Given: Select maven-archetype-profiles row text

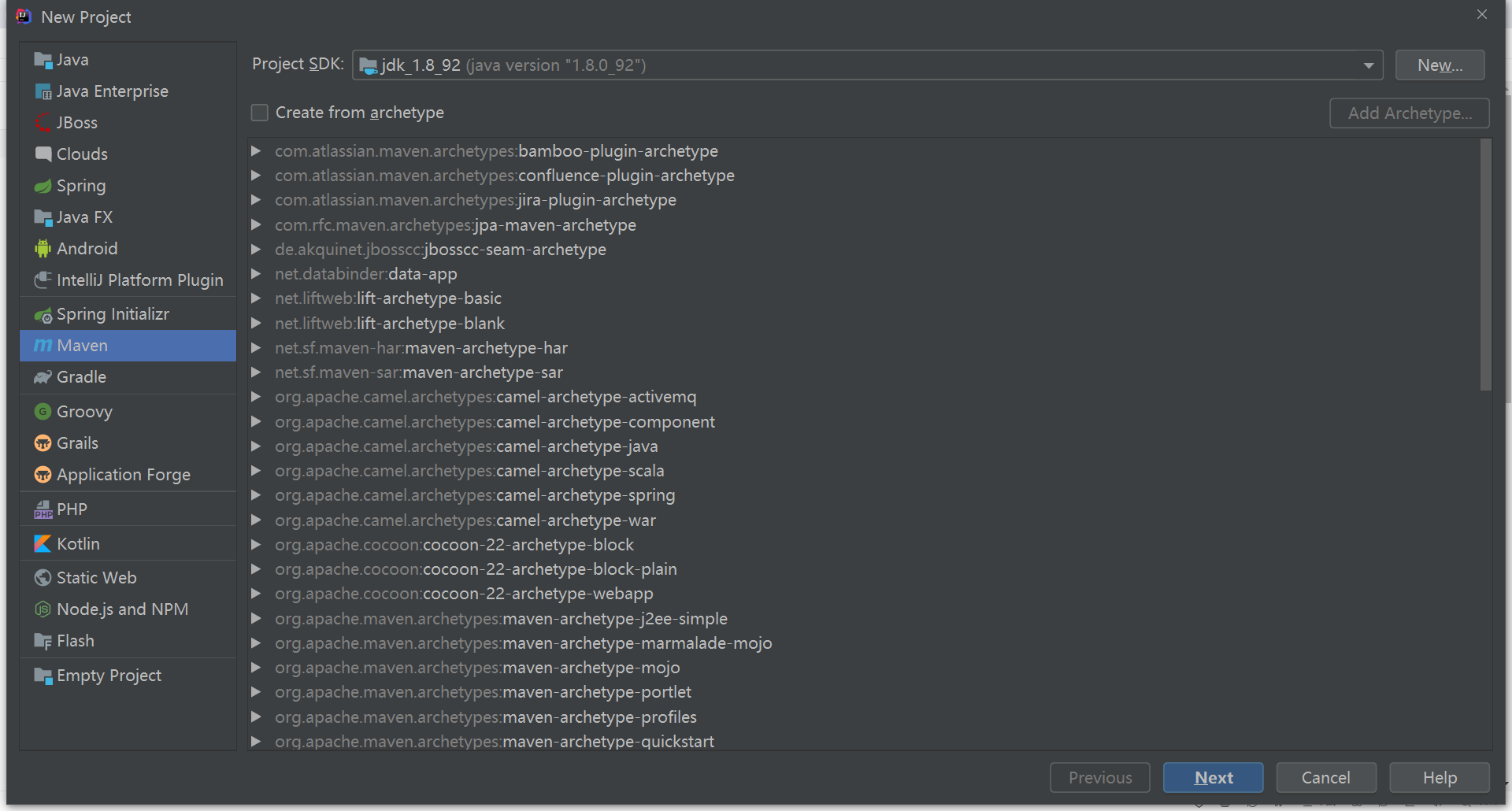Looking at the screenshot, I should 486,717.
